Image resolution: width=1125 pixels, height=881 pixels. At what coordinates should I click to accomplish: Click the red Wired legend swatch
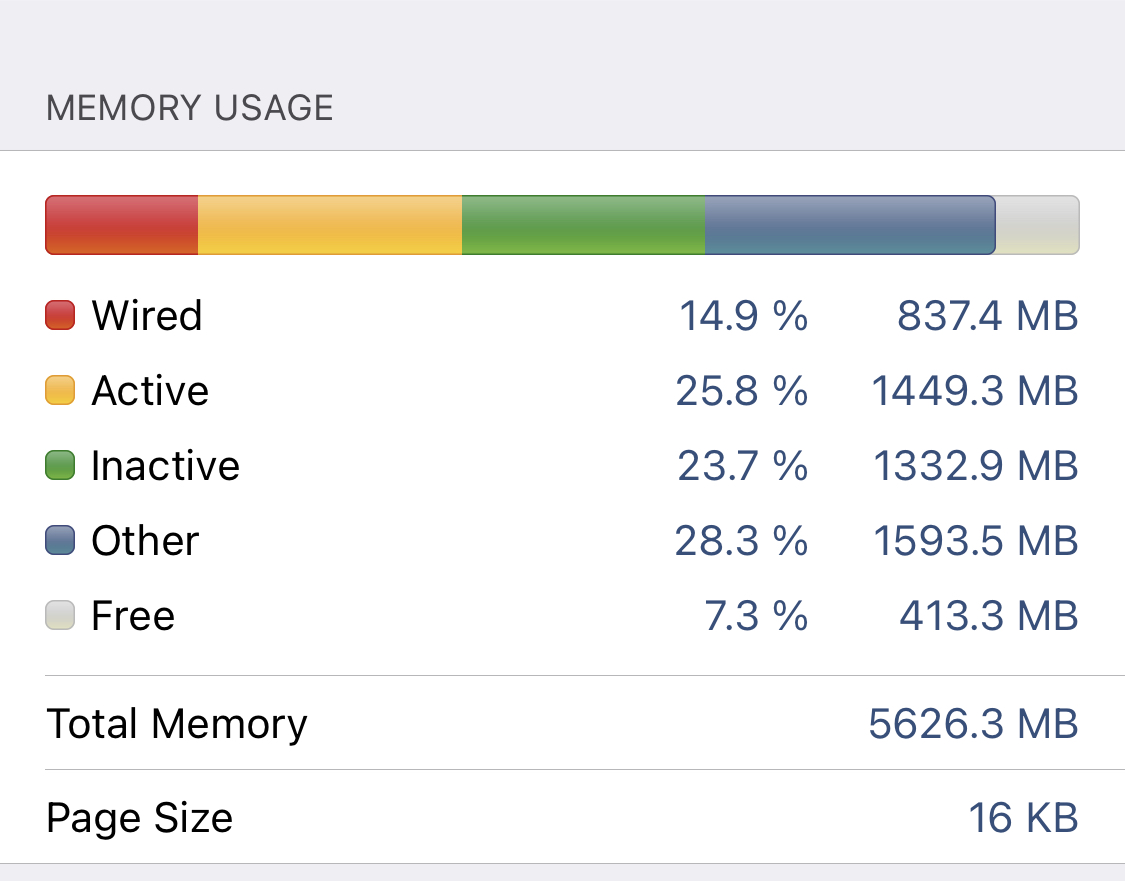click(61, 315)
